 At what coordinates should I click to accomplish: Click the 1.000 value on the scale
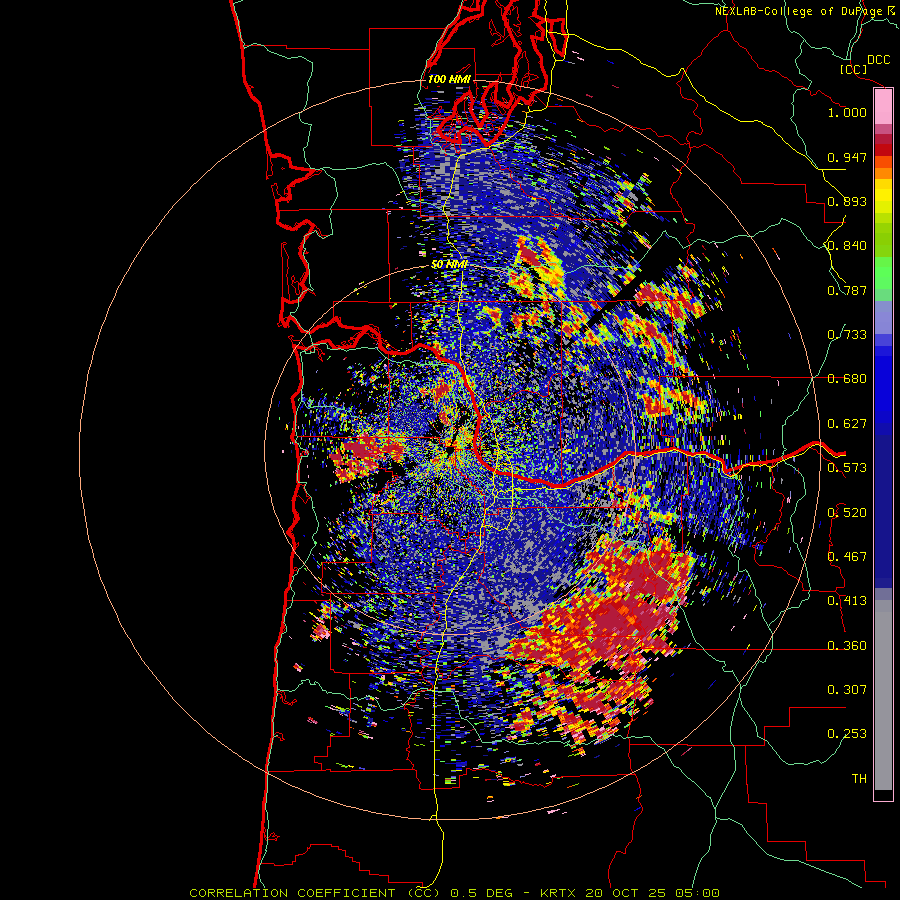pos(847,112)
